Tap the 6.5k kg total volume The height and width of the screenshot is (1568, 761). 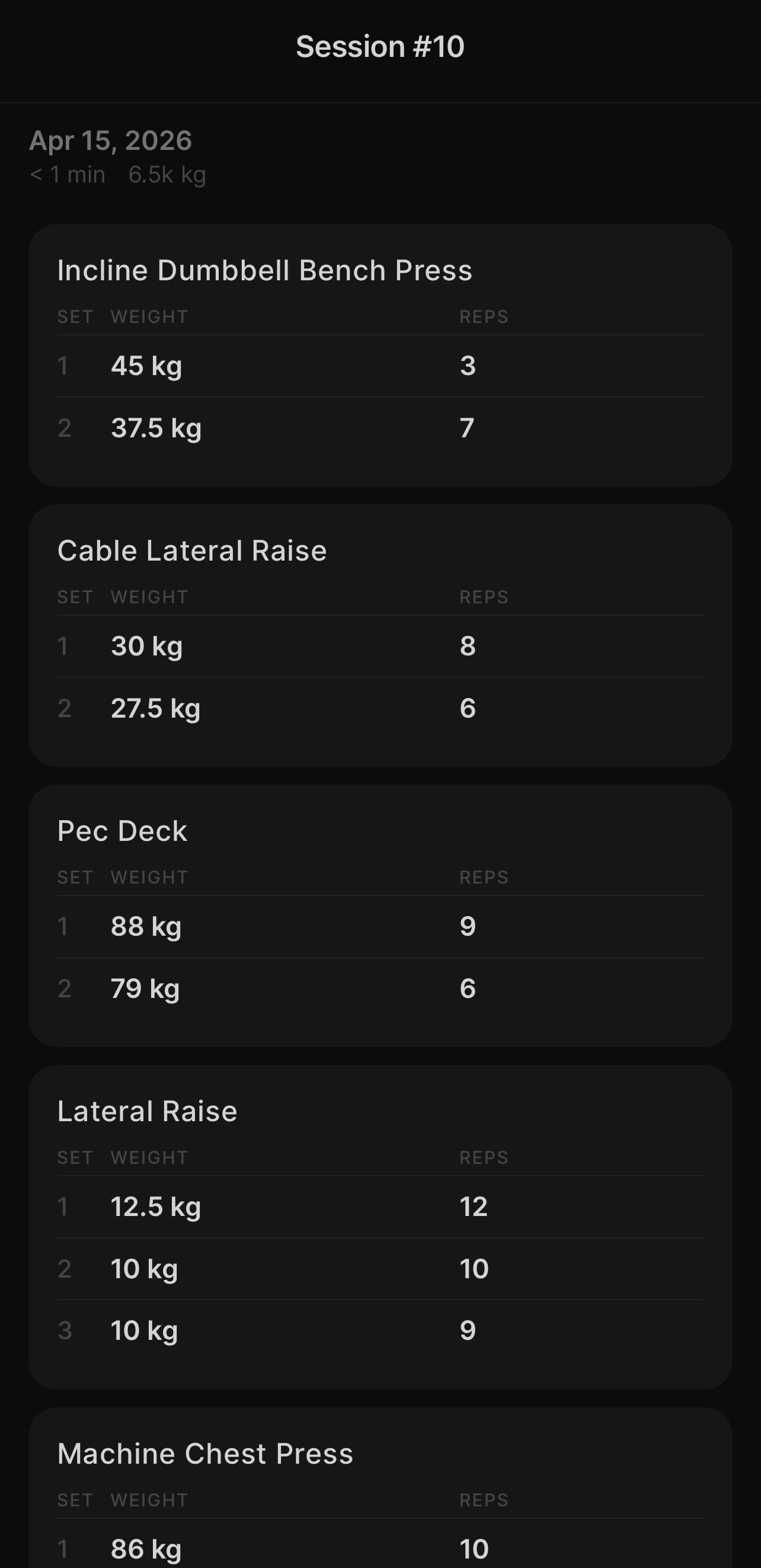[167, 175]
